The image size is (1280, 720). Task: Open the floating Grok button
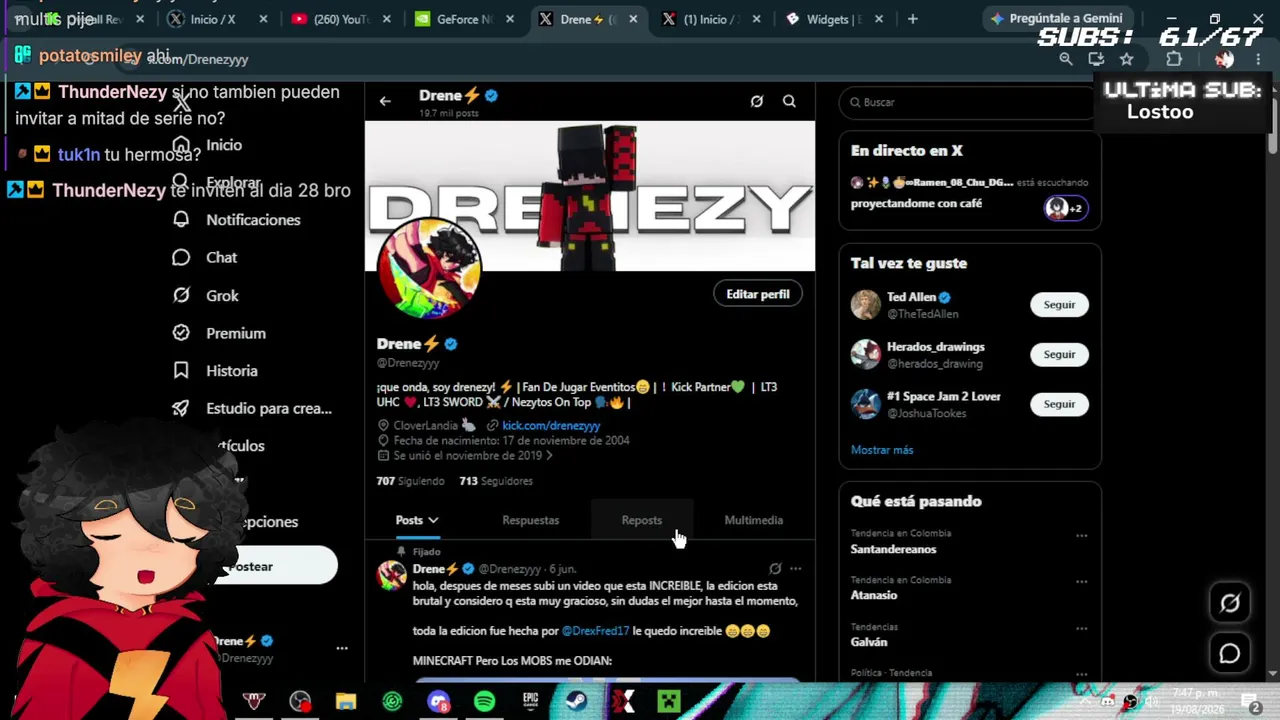(1230, 603)
